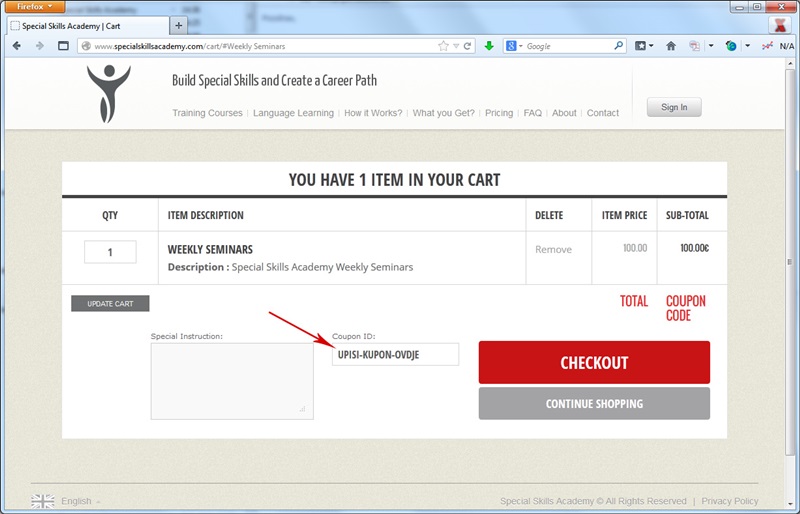Click the Google search magnifier icon
The image size is (800, 514).
[x=618, y=45]
